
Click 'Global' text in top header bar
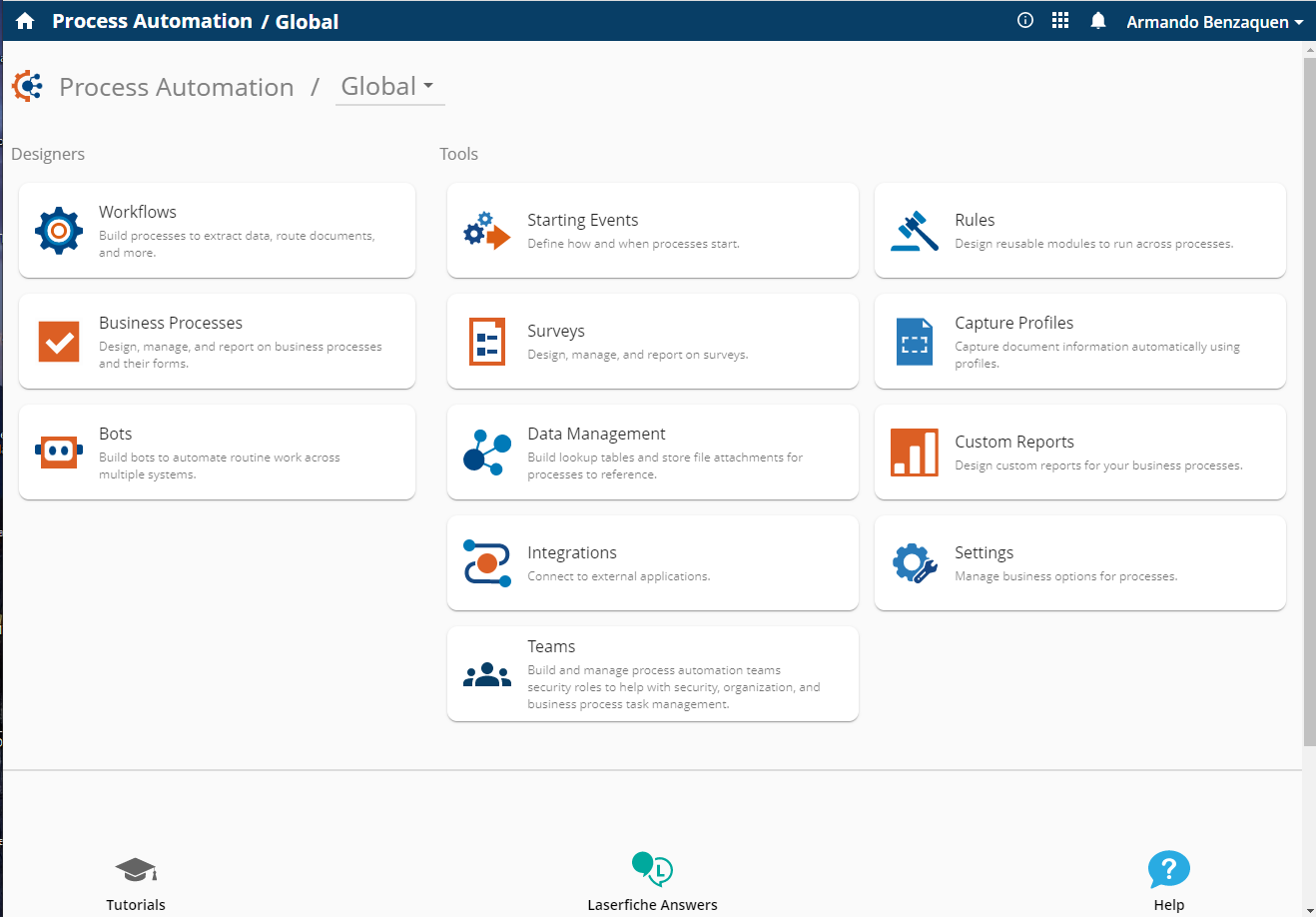click(308, 22)
